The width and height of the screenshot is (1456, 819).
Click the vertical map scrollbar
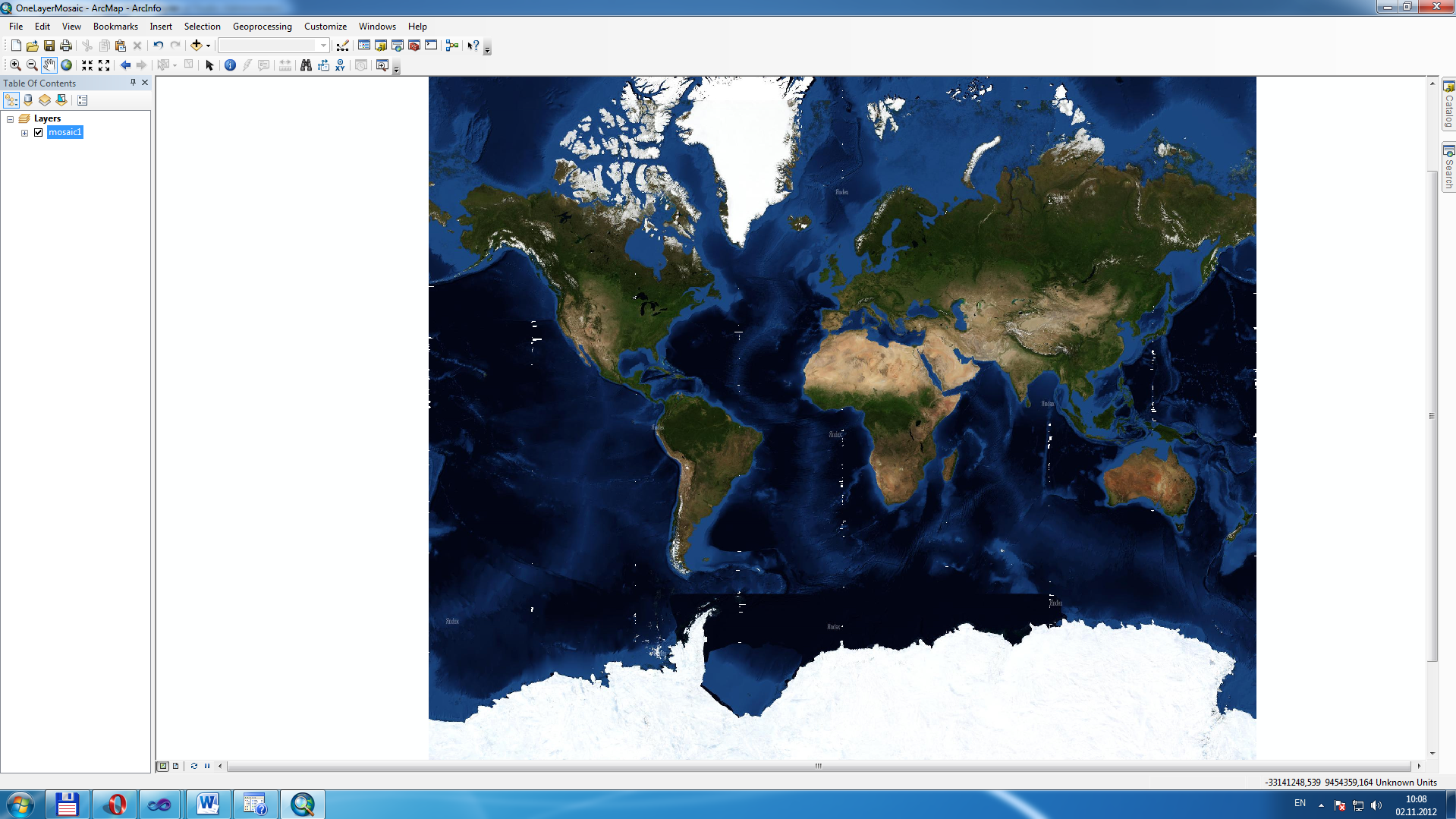(x=1432, y=416)
